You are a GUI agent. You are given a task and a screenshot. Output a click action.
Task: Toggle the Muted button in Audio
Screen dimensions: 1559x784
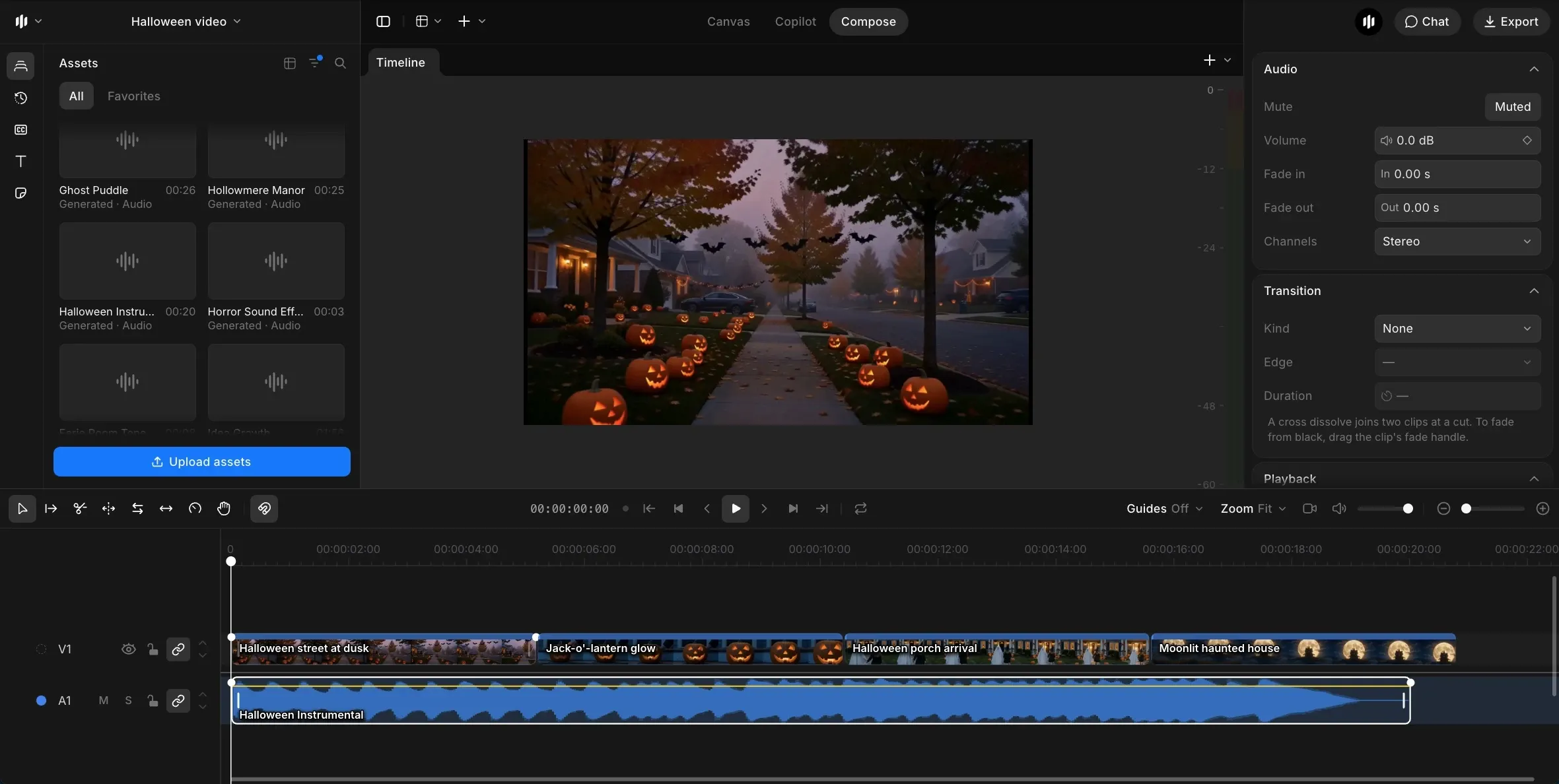pos(1513,106)
